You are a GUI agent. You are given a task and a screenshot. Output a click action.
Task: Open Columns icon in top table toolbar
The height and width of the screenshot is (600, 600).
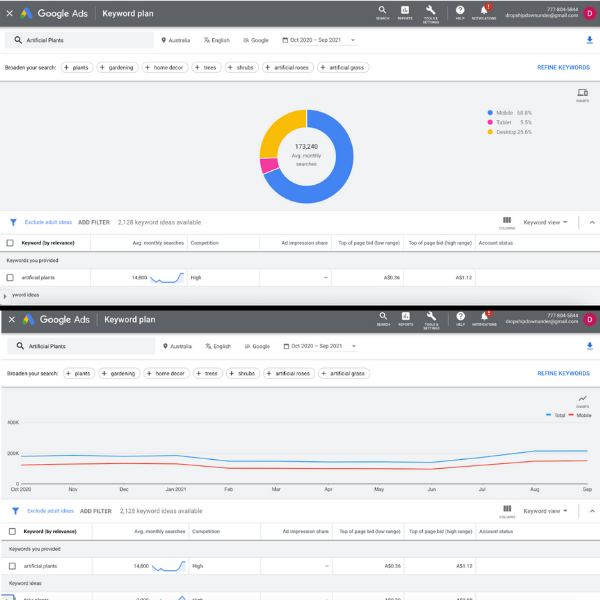pos(507,222)
